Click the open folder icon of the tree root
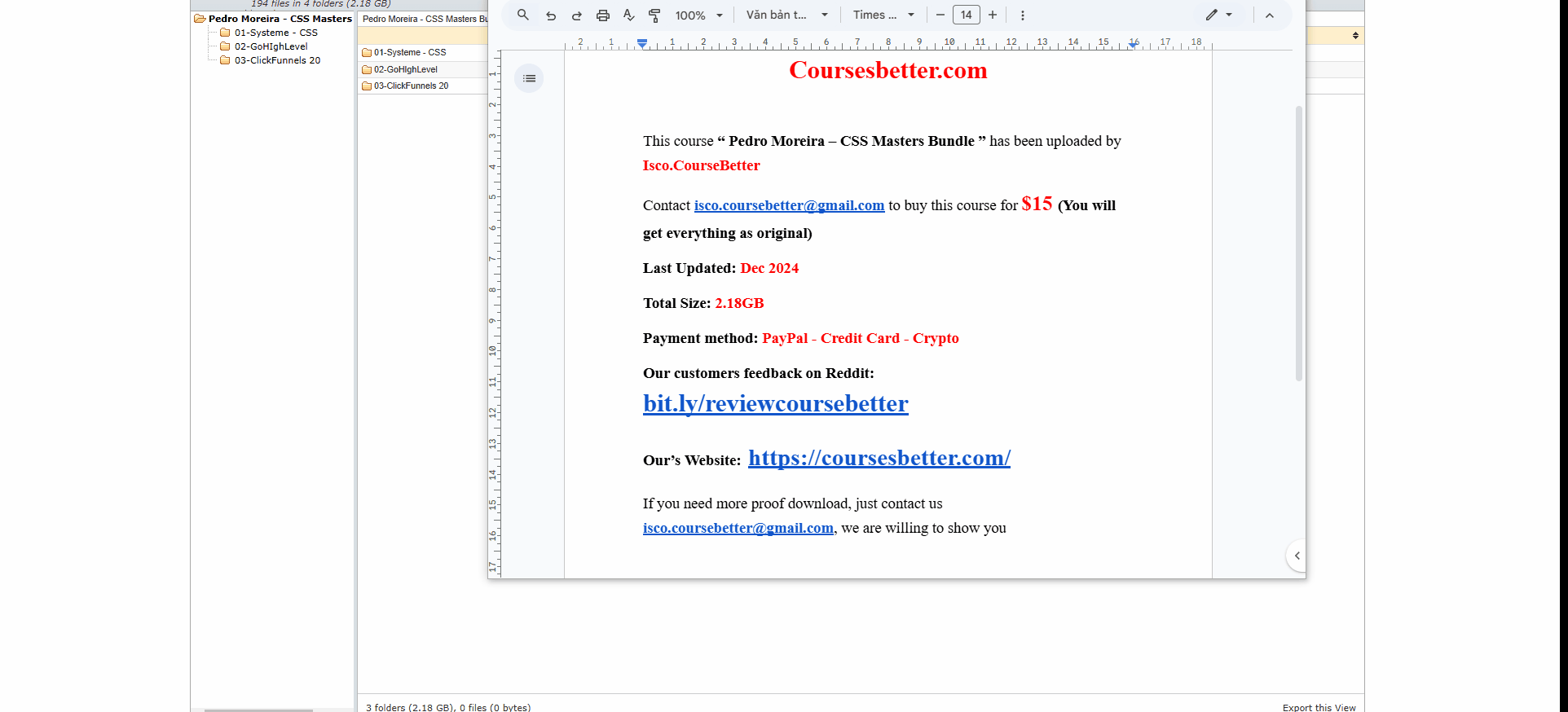Viewport: 1568px width, 712px height. pos(200,19)
